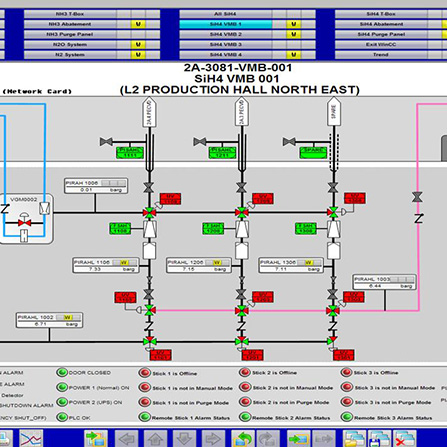Click the white SPARE outlet arrow

pos(333,112)
